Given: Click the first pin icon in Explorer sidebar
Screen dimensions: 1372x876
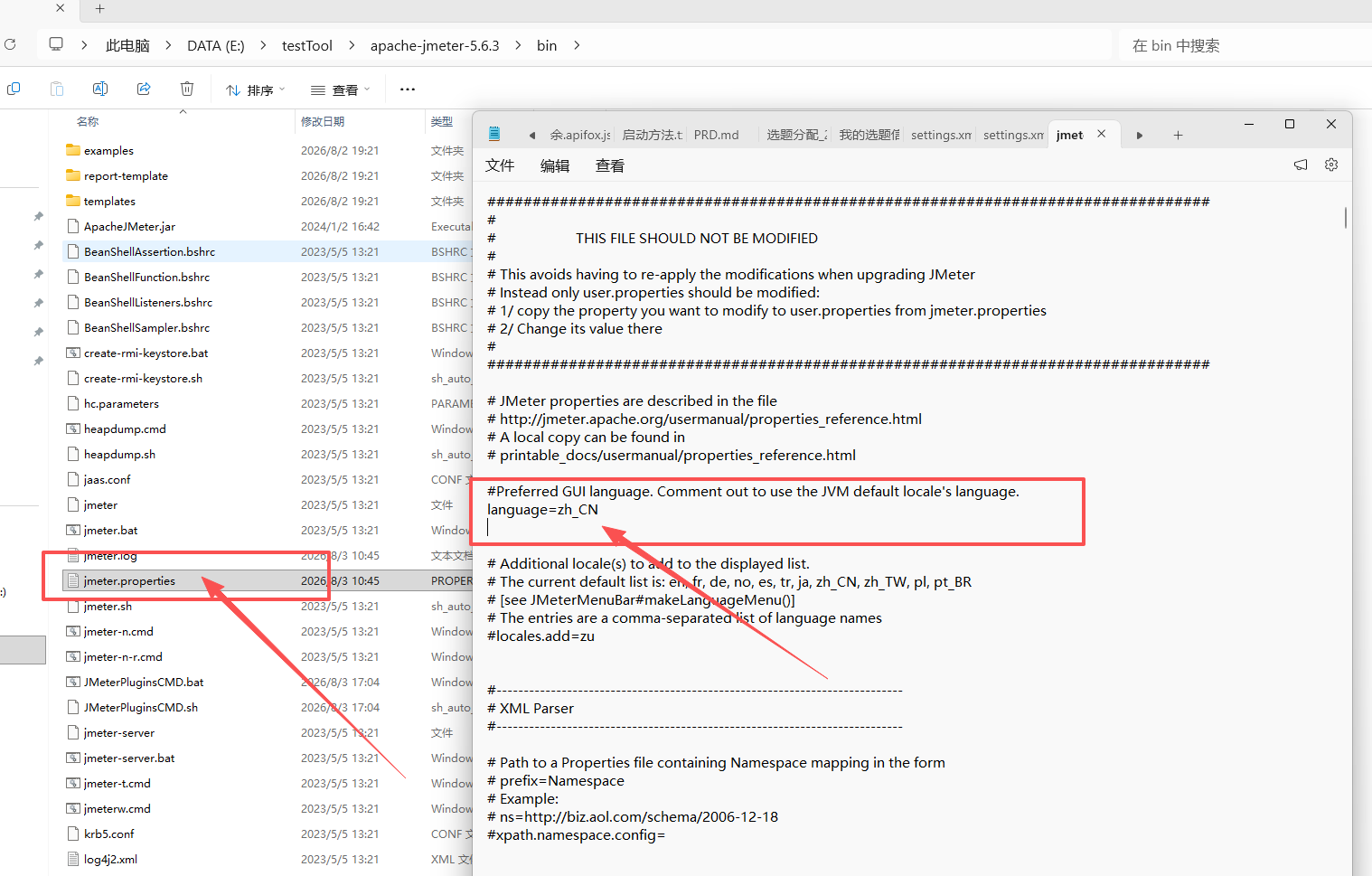Looking at the screenshot, I should 38,216.
